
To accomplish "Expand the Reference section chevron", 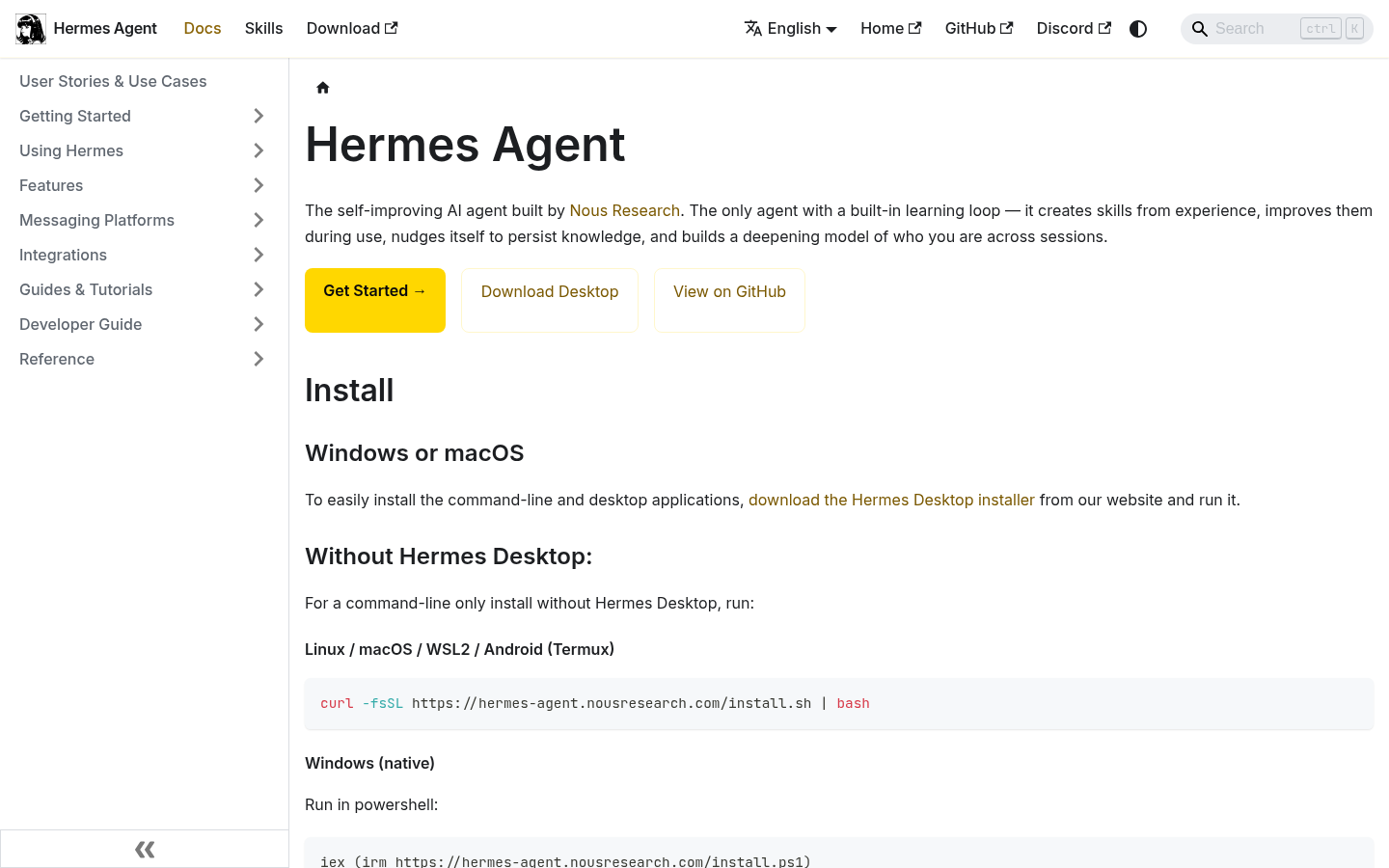I will point(259,359).
